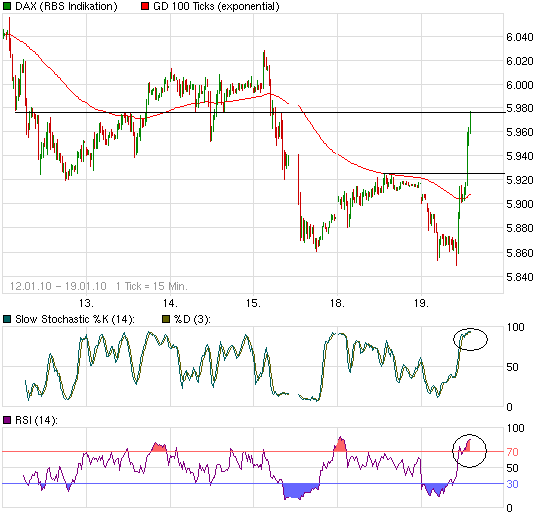Click the olive %D (3) legend square
The image size is (545, 516).
click(x=166, y=319)
